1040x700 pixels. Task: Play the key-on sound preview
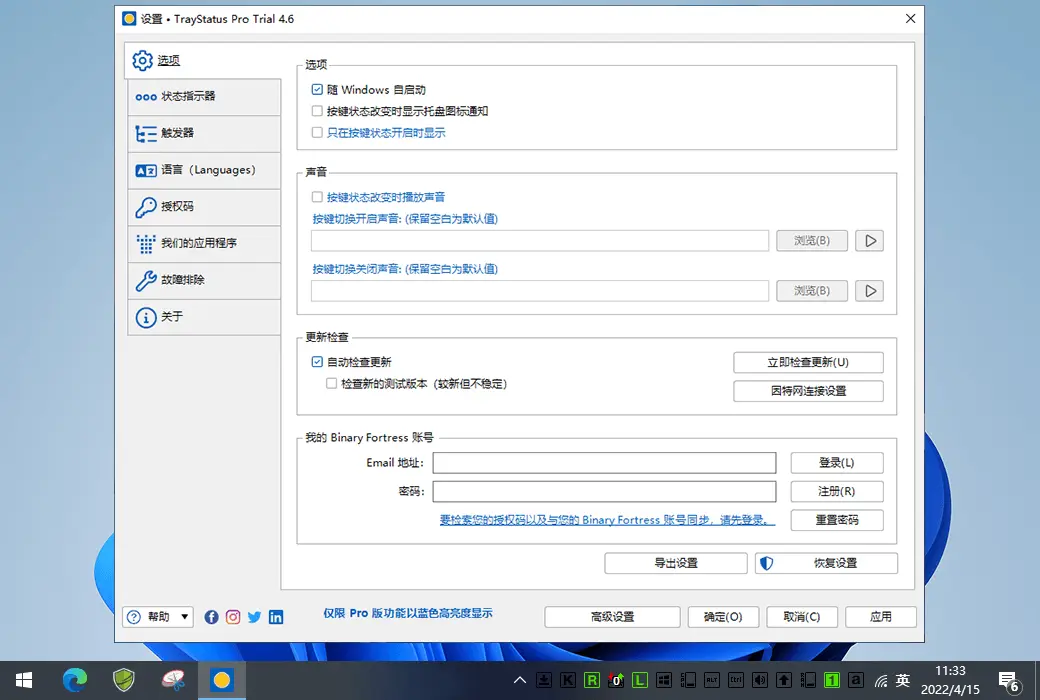870,241
